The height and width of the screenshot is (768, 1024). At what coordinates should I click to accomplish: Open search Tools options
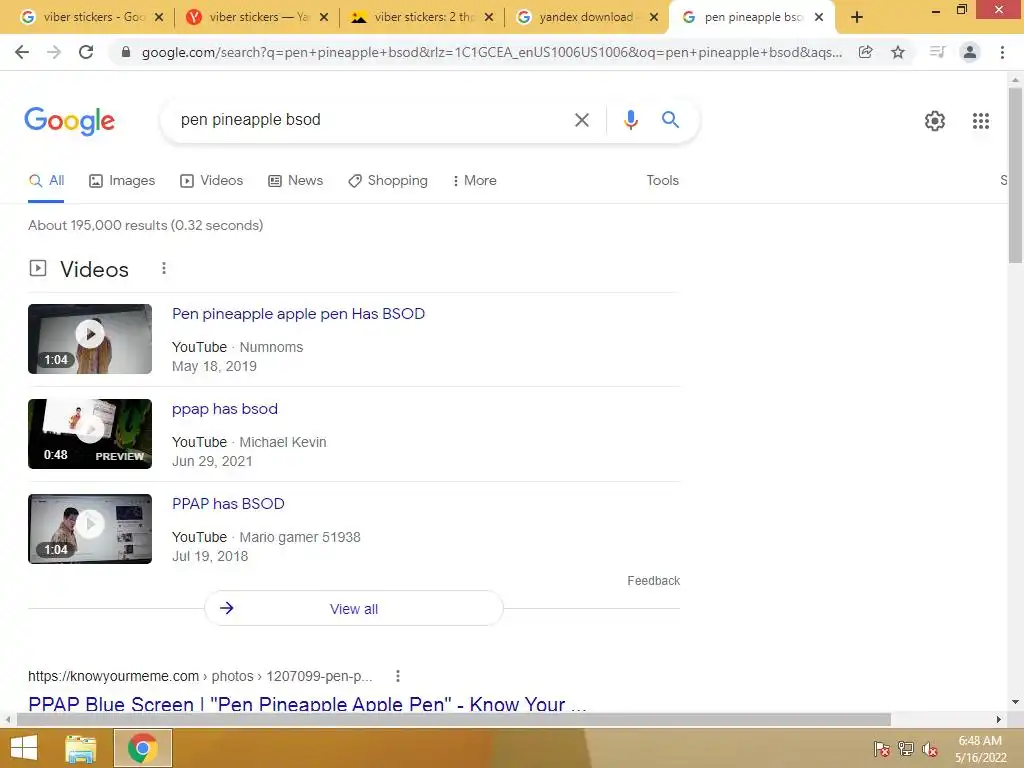tap(662, 181)
